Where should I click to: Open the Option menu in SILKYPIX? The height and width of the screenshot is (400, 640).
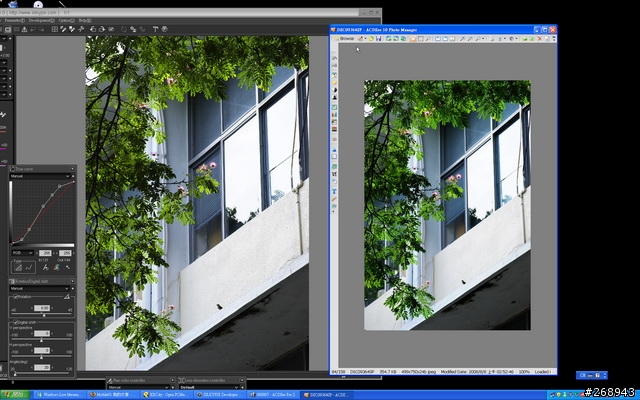(x=66, y=20)
